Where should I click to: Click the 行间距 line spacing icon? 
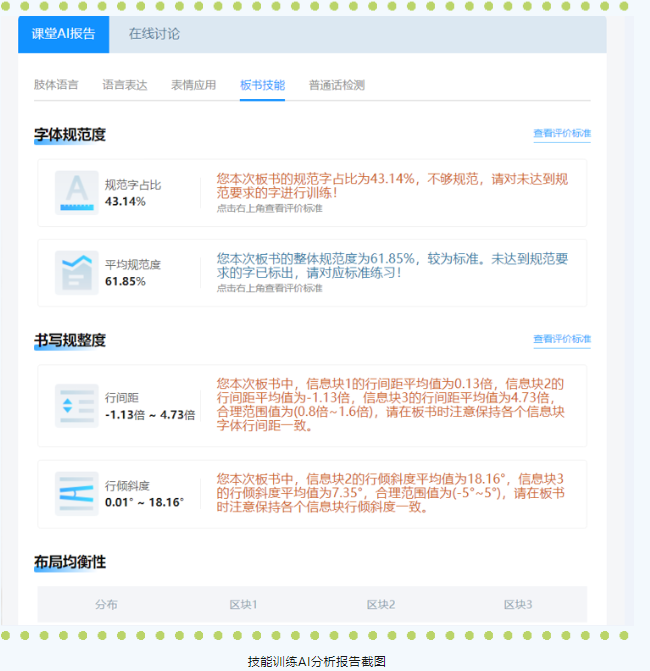76,406
